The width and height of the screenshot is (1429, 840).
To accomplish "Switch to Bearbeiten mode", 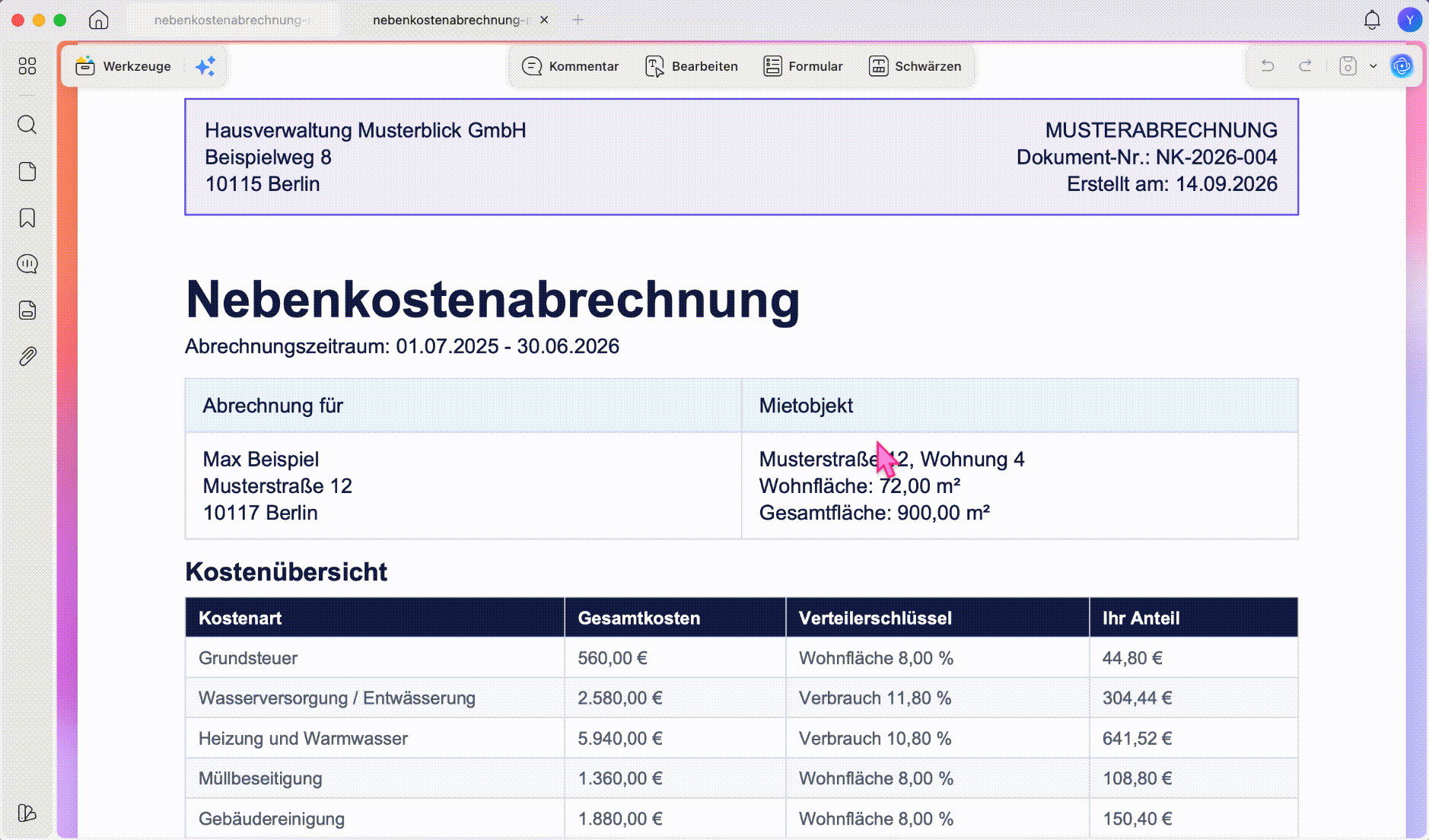I will (691, 66).
